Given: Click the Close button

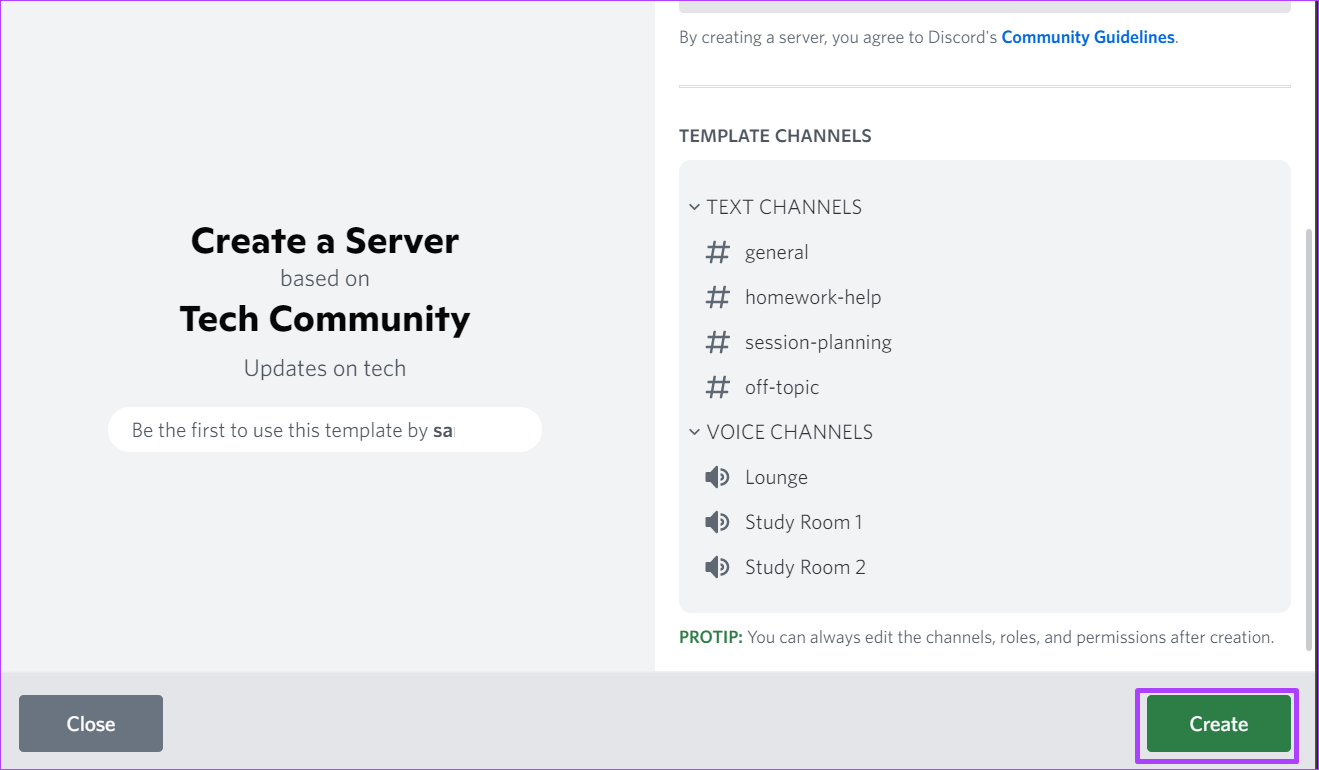Looking at the screenshot, I should [90, 723].
